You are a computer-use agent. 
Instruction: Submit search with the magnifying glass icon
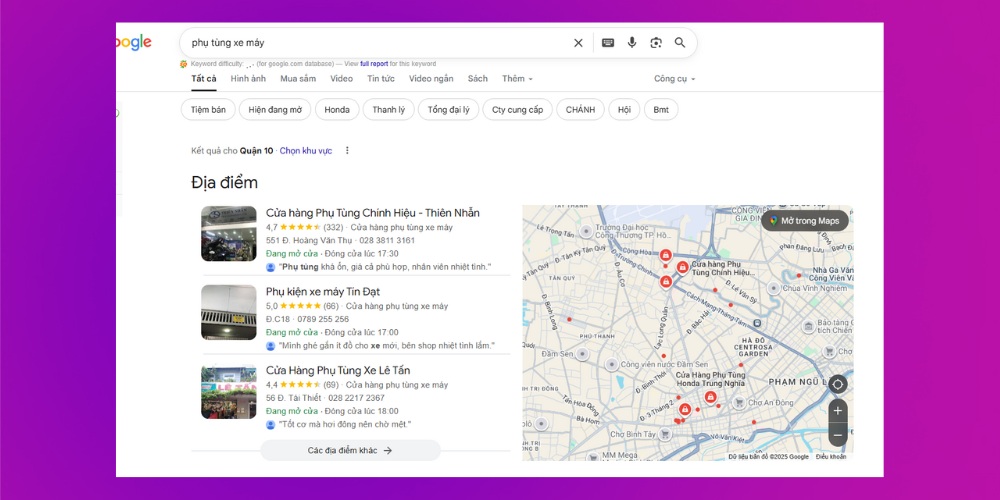pos(680,43)
